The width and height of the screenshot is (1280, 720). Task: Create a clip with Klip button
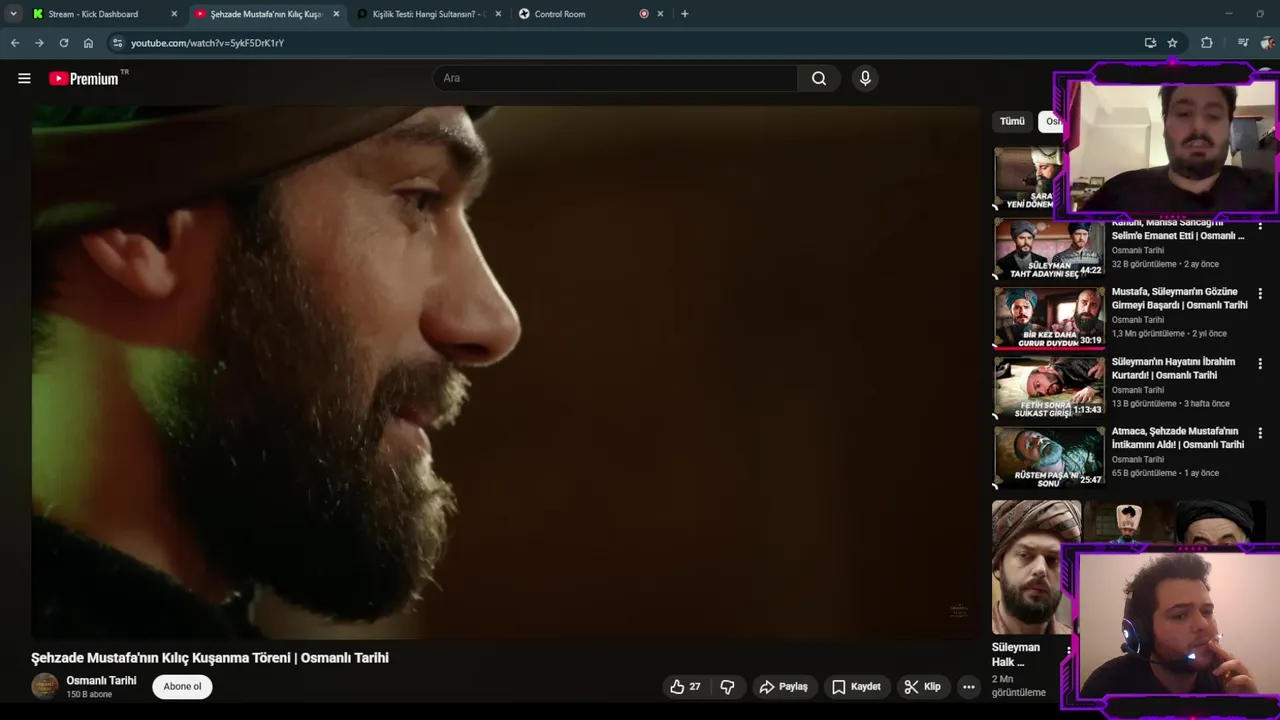coord(922,686)
